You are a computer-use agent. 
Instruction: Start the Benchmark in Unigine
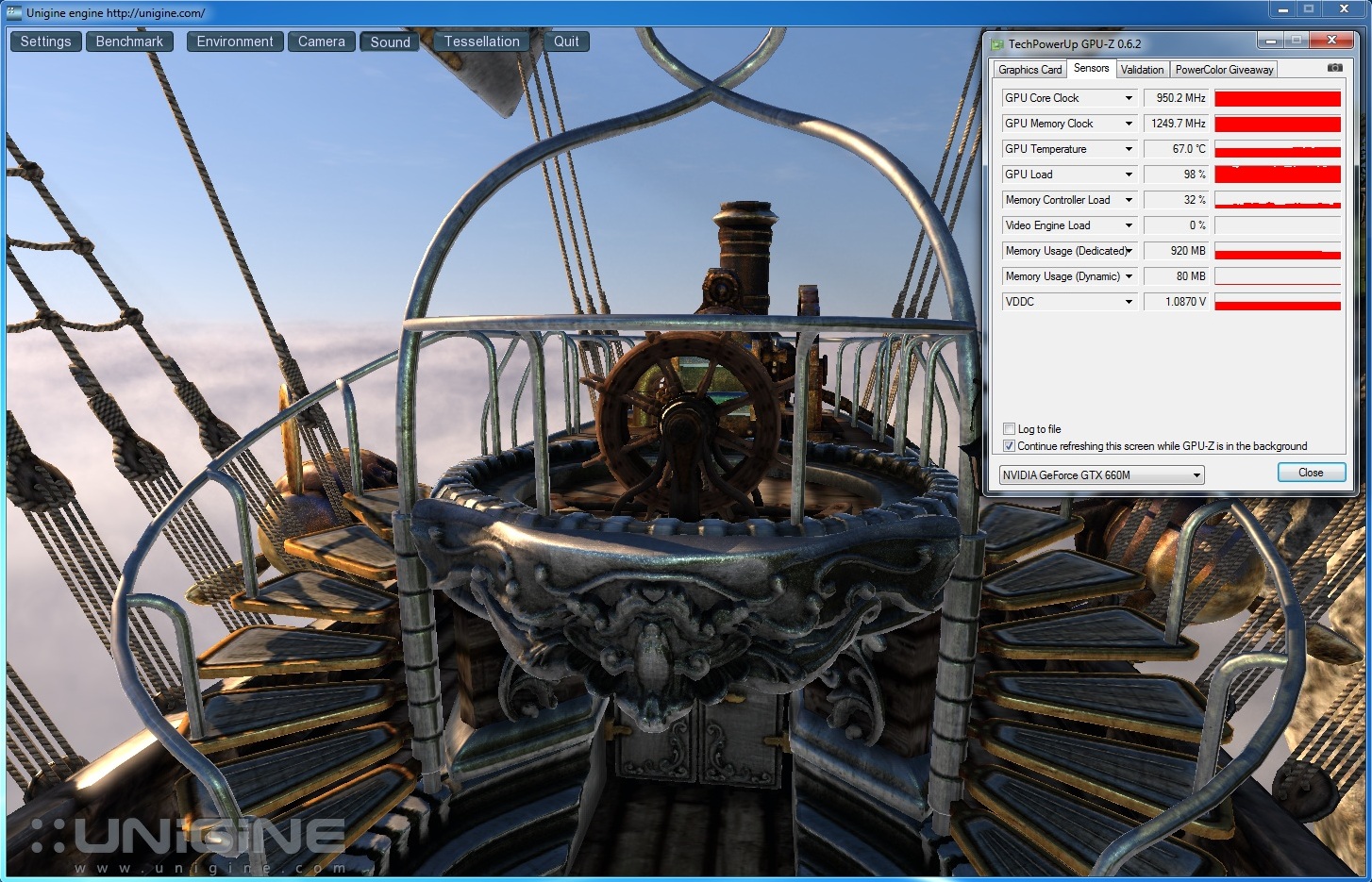click(129, 42)
